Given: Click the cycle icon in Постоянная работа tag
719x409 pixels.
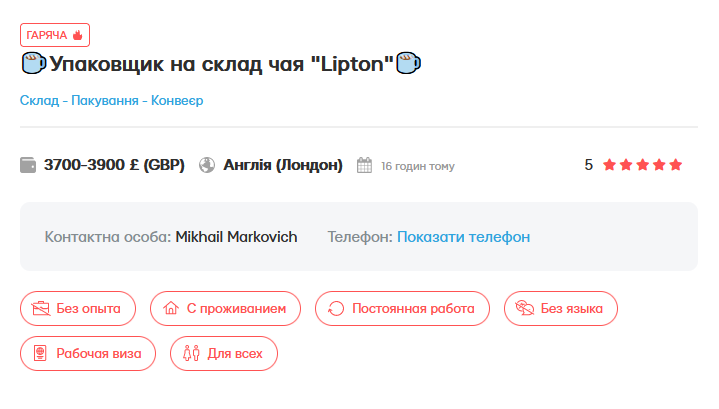Looking at the screenshot, I should pos(335,308).
